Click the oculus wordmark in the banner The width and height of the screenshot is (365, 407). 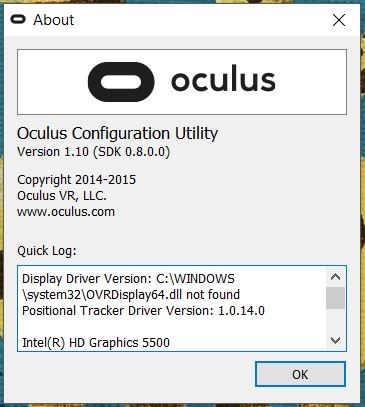point(223,80)
